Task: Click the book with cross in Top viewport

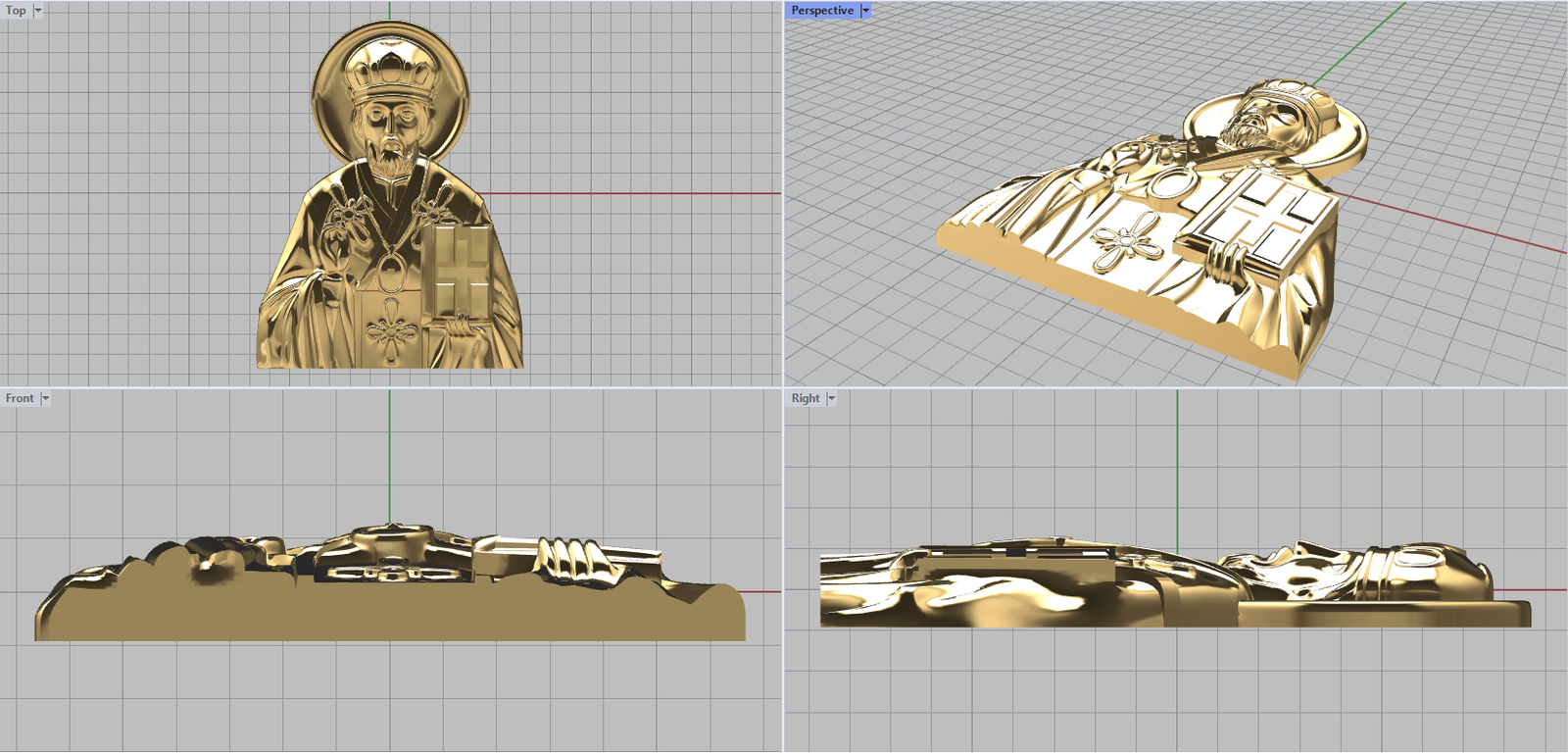Action: click(x=459, y=271)
